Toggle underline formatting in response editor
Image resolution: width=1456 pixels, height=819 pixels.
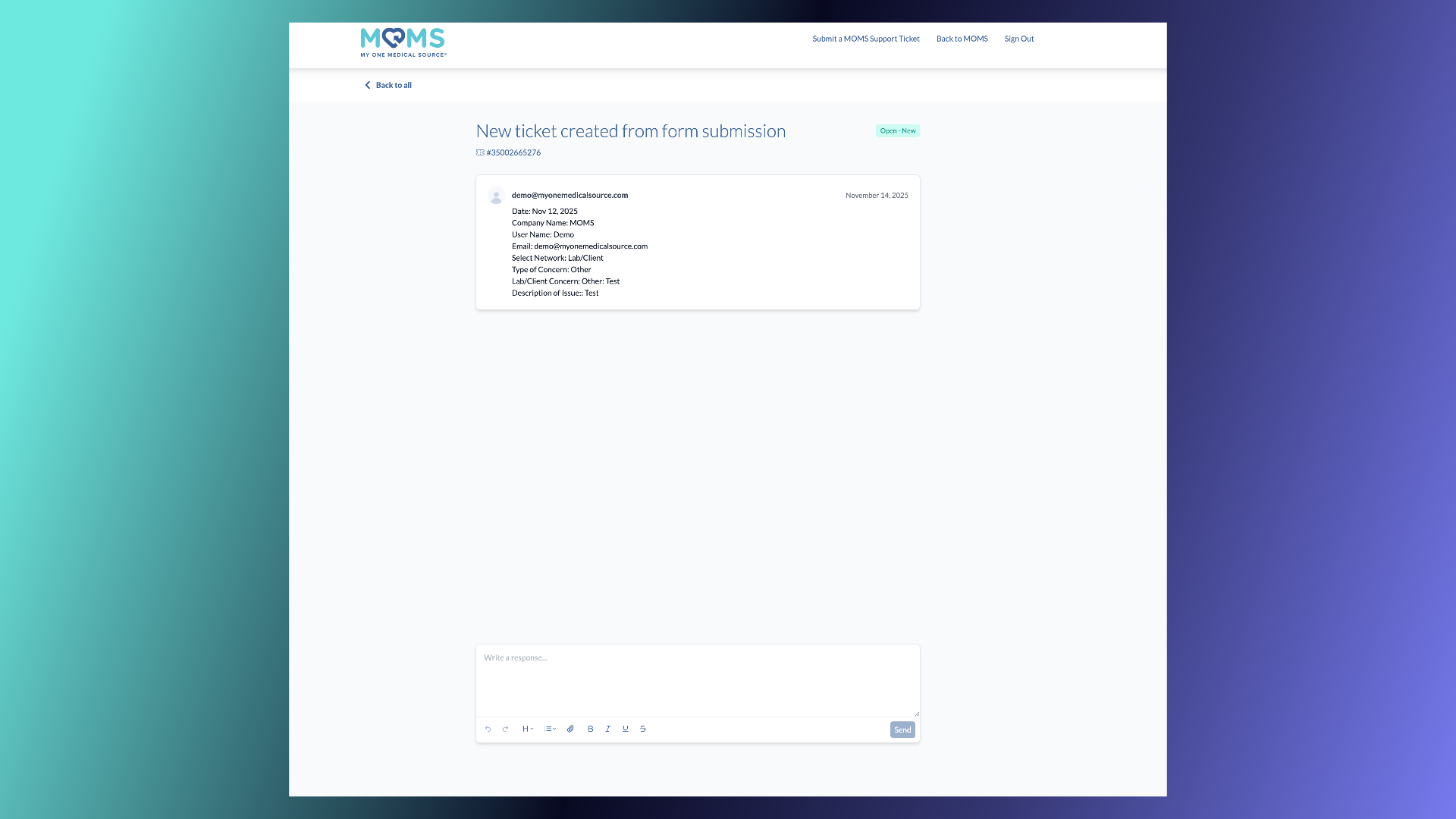tap(625, 729)
